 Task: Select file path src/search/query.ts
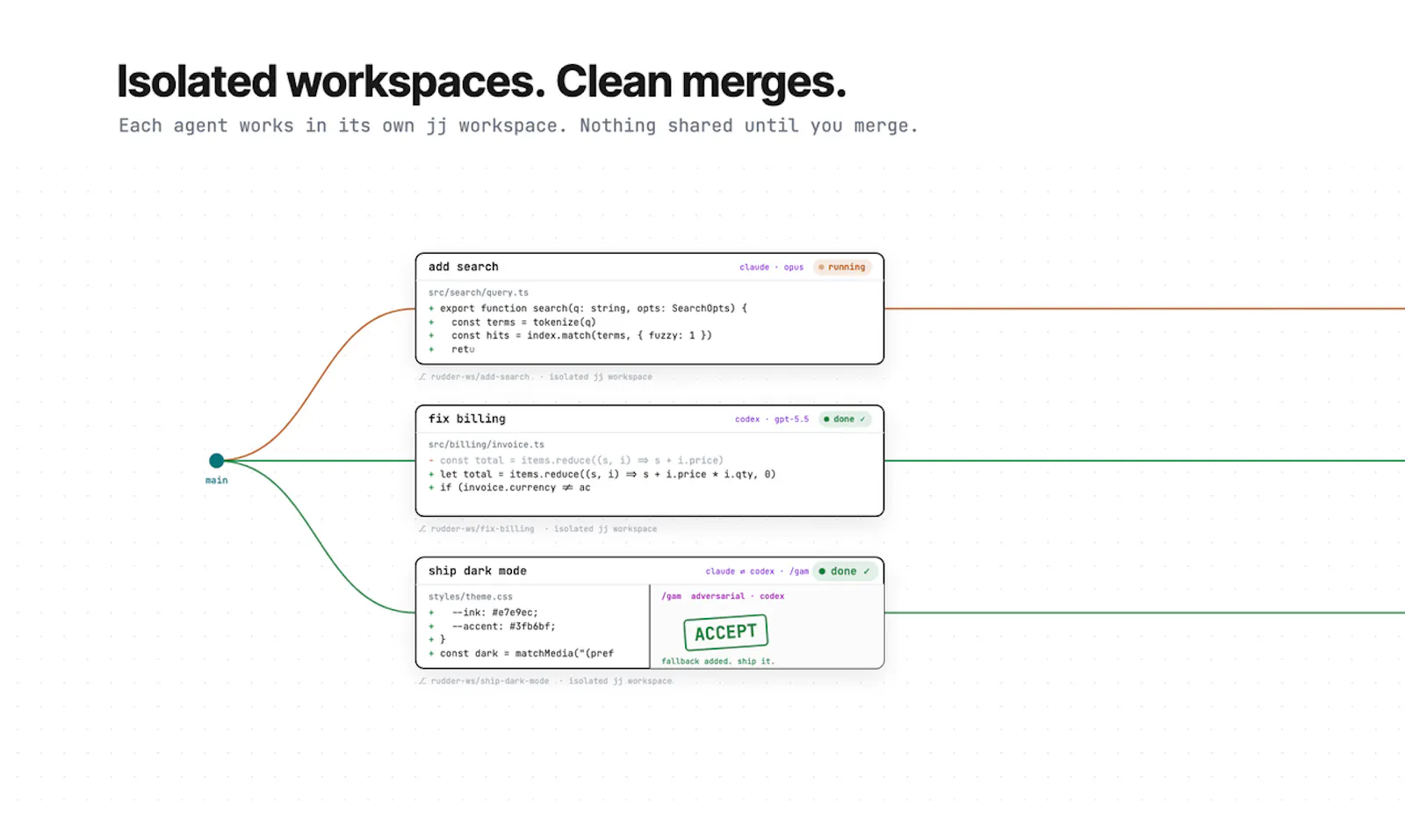pos(479,292)
